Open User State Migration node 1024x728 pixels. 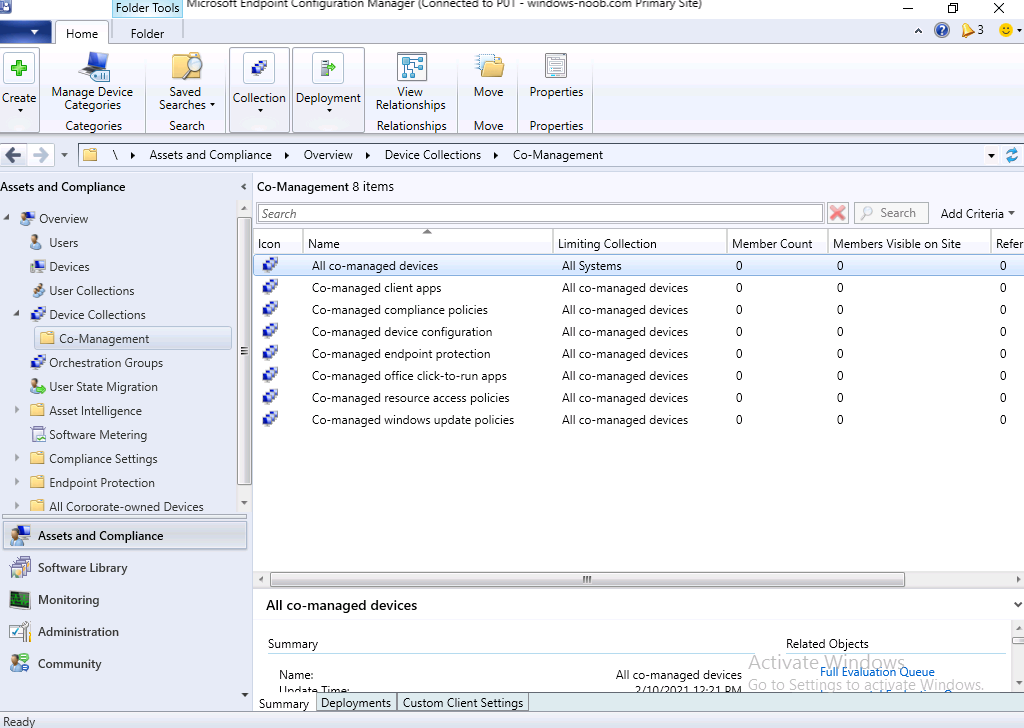[x=103, y=387]
